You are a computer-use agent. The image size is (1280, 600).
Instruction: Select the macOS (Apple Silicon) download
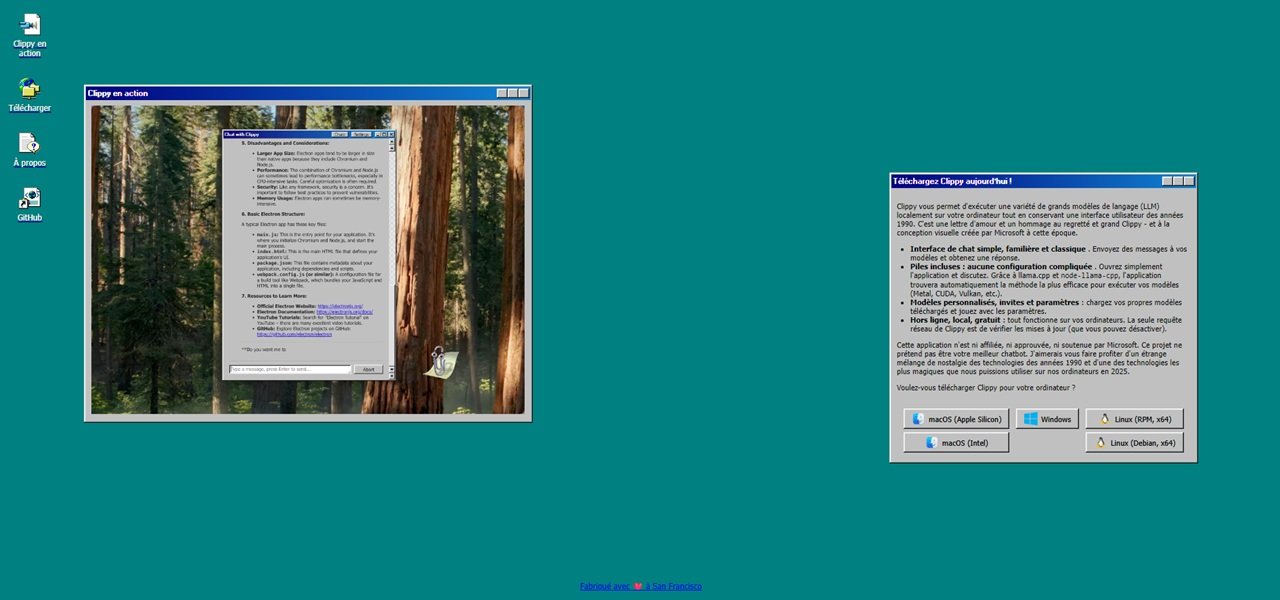pyautogui.click(x=956, y=419)
